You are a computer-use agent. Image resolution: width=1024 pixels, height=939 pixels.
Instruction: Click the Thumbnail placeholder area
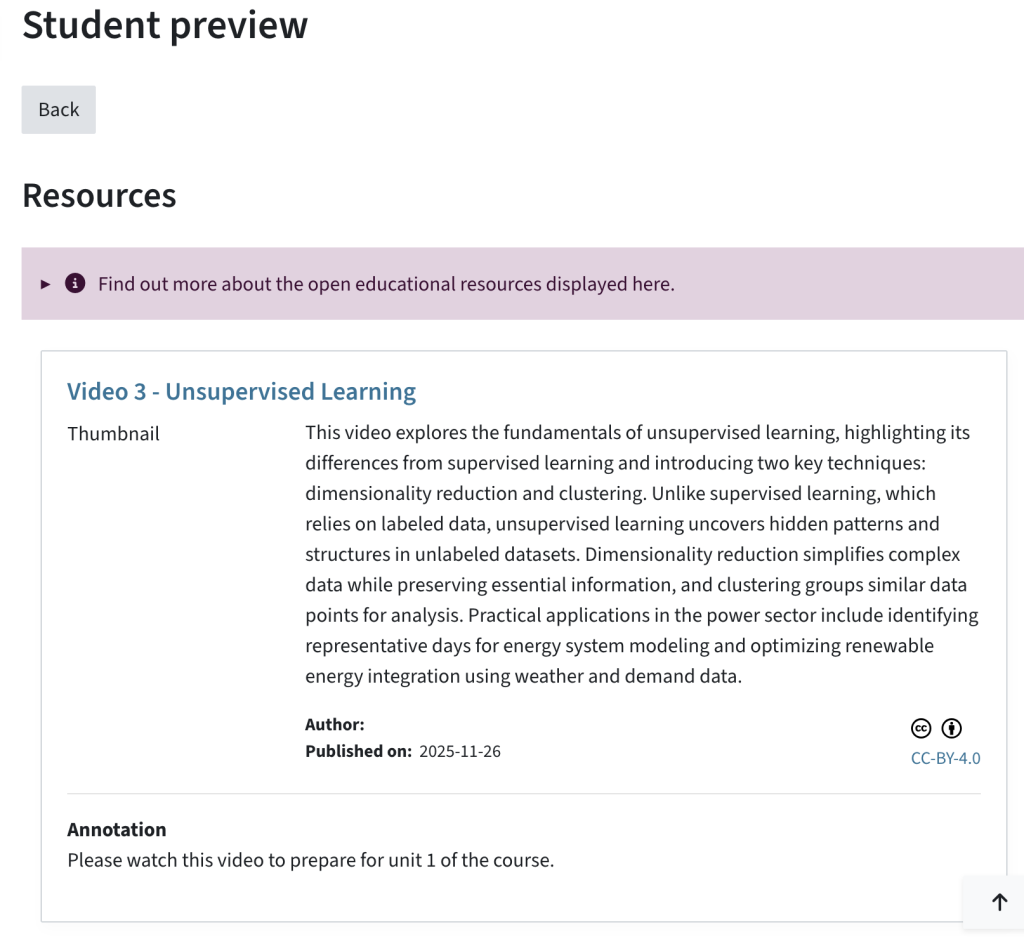click(112, 433)
